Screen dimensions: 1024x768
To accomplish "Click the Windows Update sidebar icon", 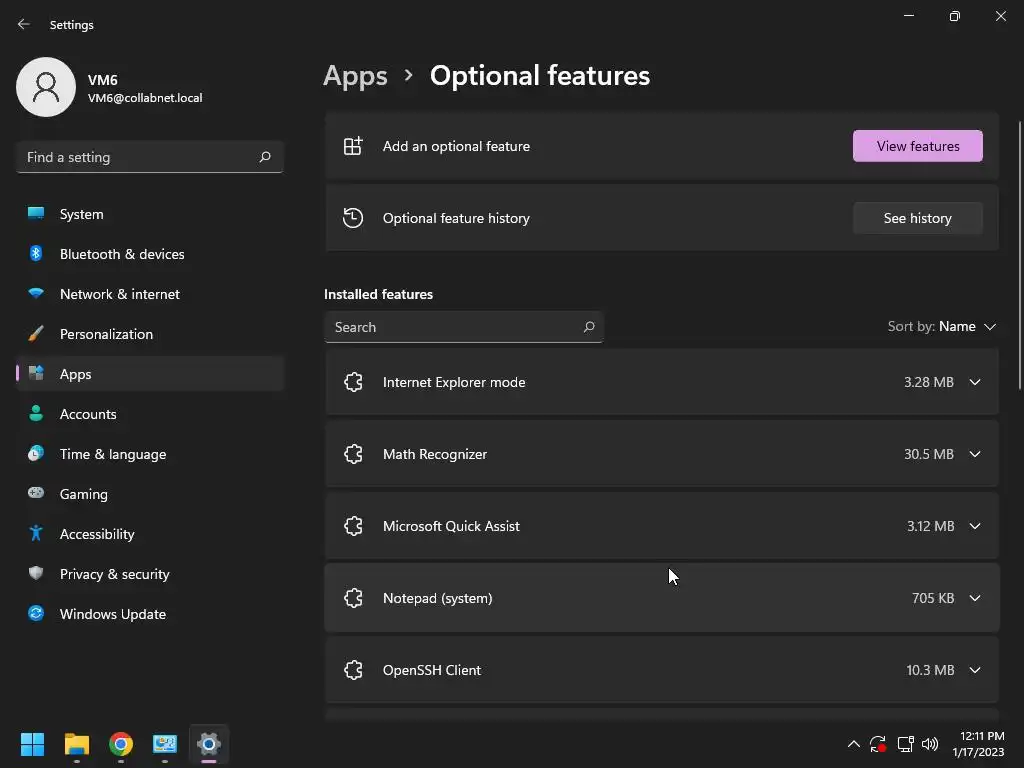I will point(36,614).
